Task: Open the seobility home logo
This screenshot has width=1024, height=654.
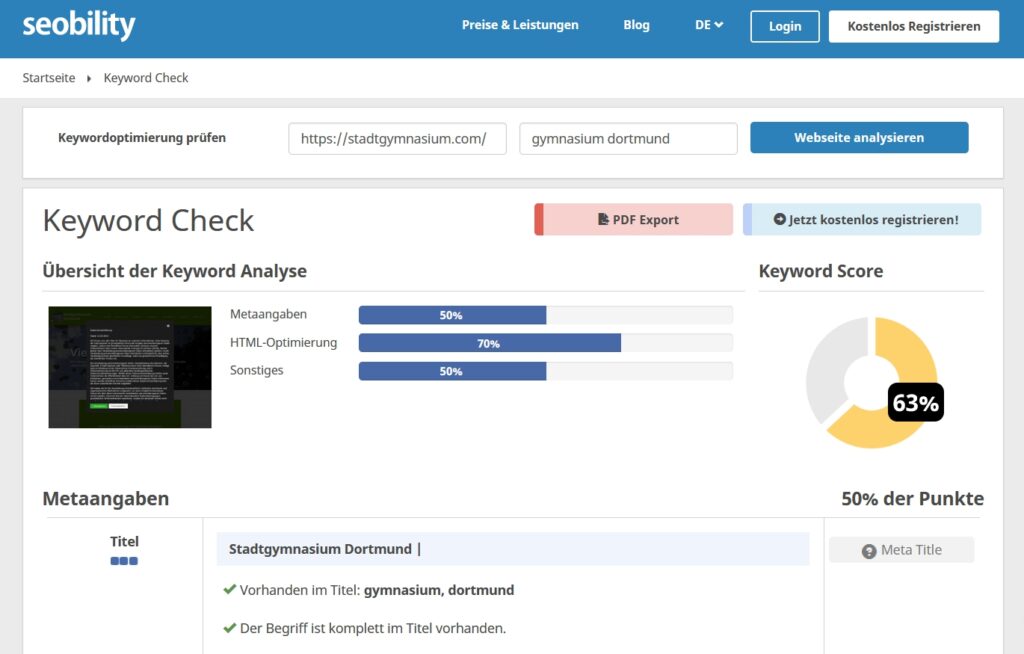Action: [x=79, y=25]
